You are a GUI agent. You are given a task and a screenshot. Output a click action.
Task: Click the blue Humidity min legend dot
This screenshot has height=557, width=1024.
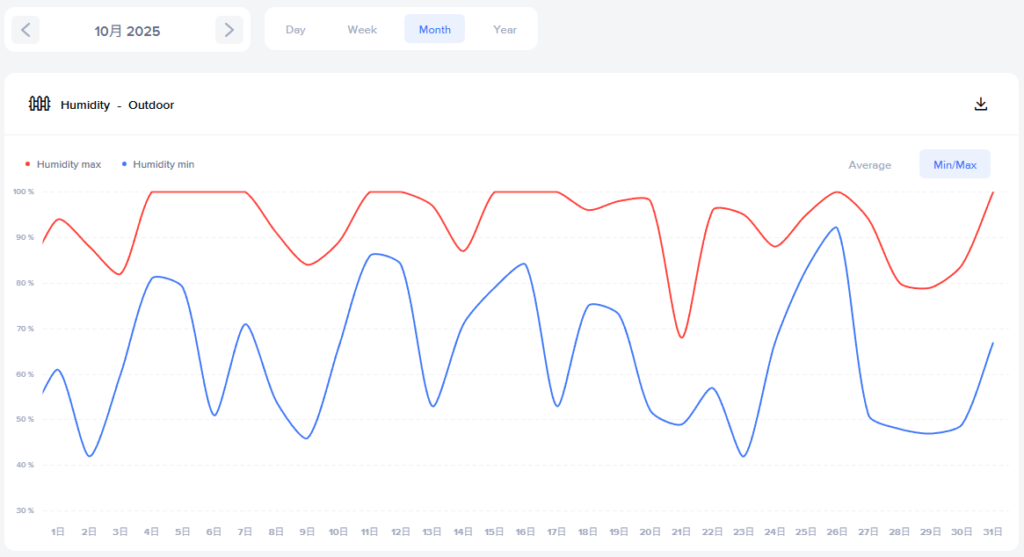(124, 164)
